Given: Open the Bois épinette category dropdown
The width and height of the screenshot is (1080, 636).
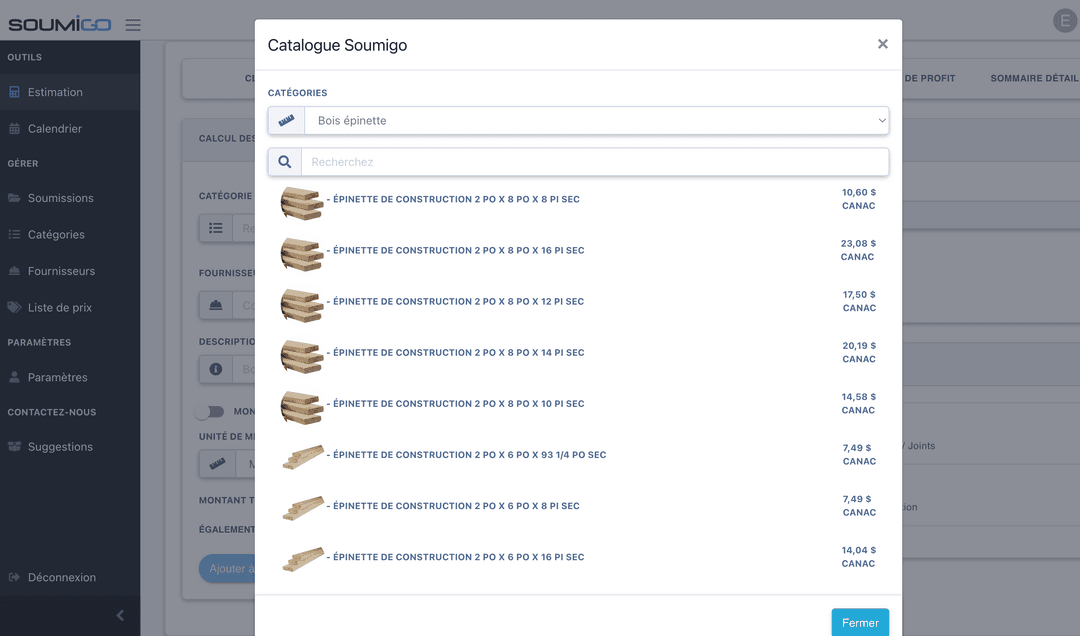Looking at the screenshot, I should 596,121.
